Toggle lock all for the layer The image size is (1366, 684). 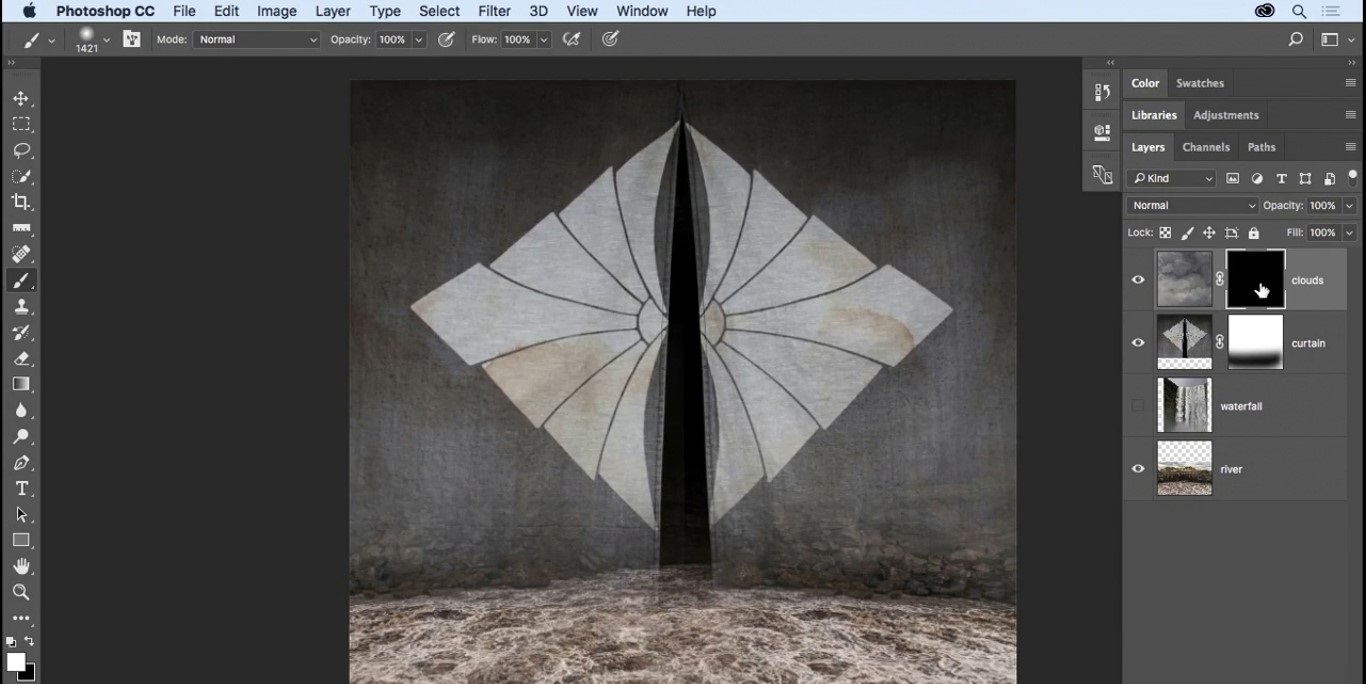[x=1254, y=233]
